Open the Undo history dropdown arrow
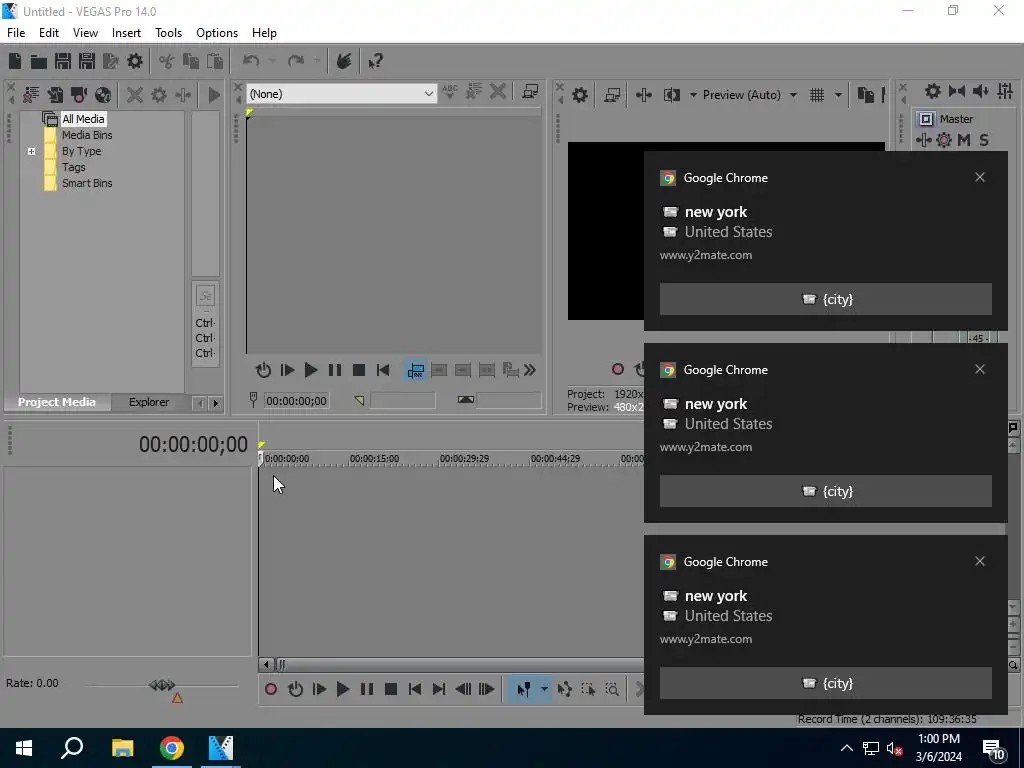This screenshot has height=768, width=1024. (x=273, y=61)
